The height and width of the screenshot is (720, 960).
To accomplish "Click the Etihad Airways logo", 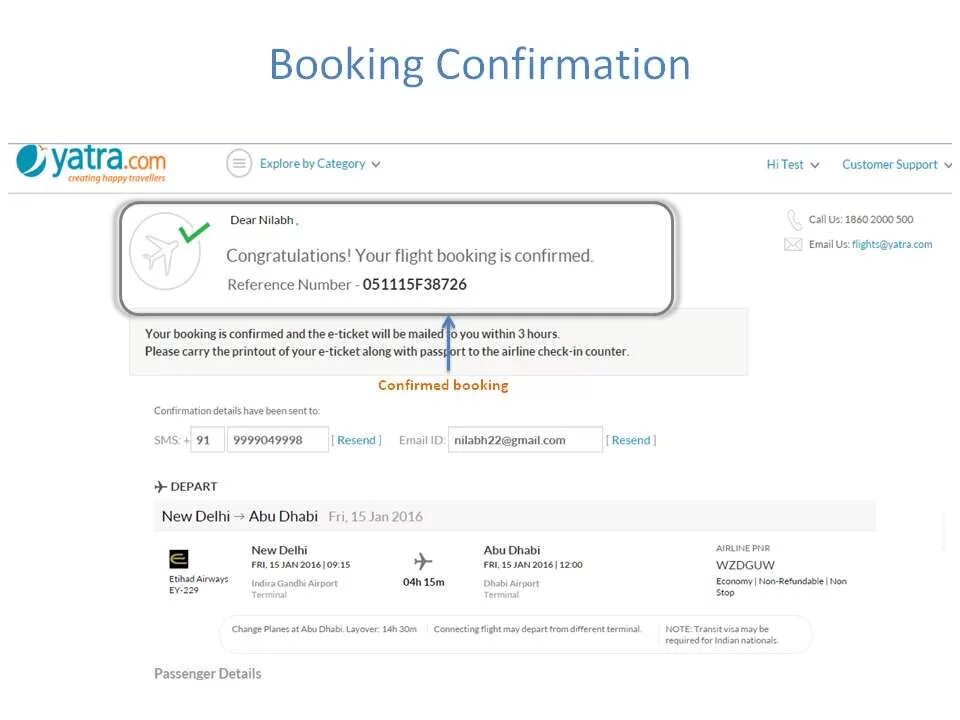I will click(x=179, y=559).
